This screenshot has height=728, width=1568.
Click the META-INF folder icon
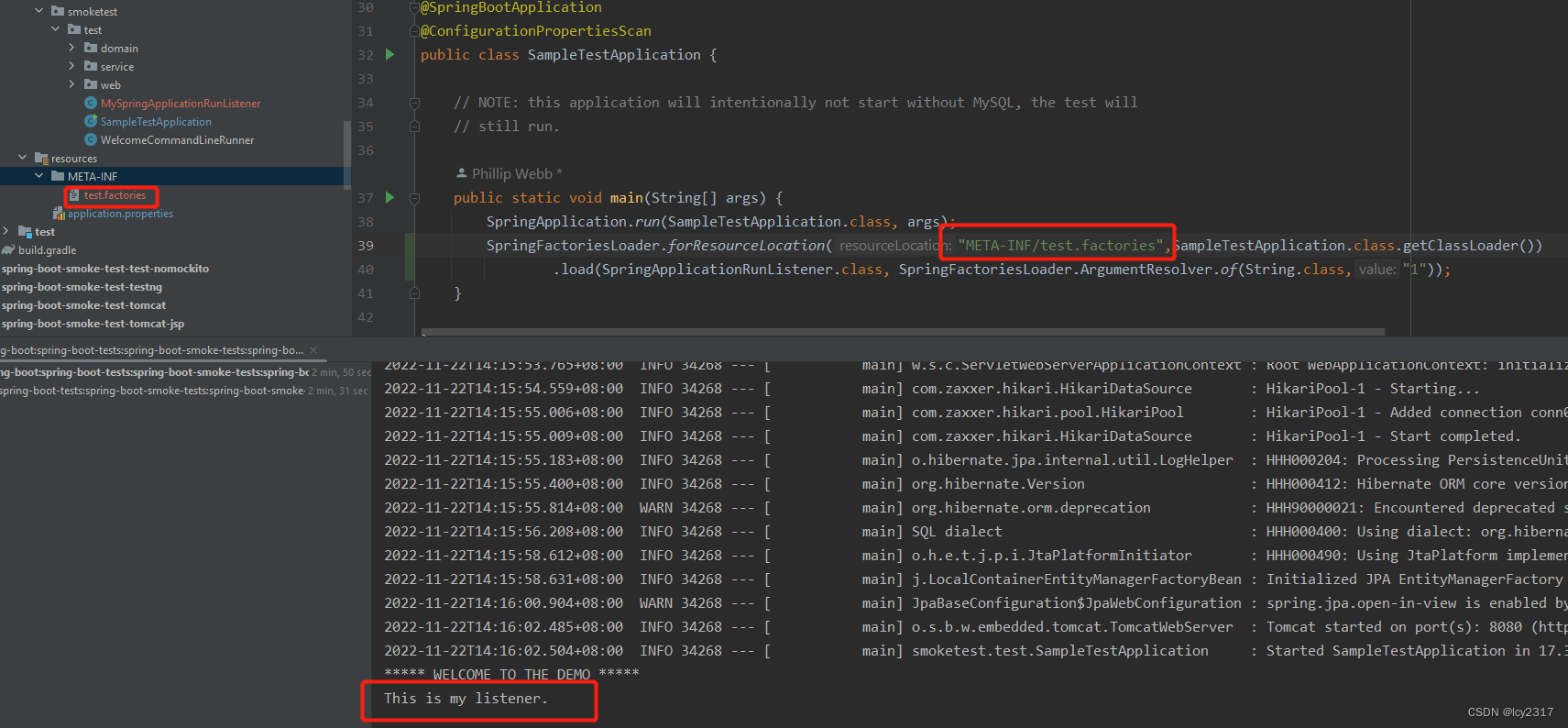pyautogui.click(x=58, y=176)
